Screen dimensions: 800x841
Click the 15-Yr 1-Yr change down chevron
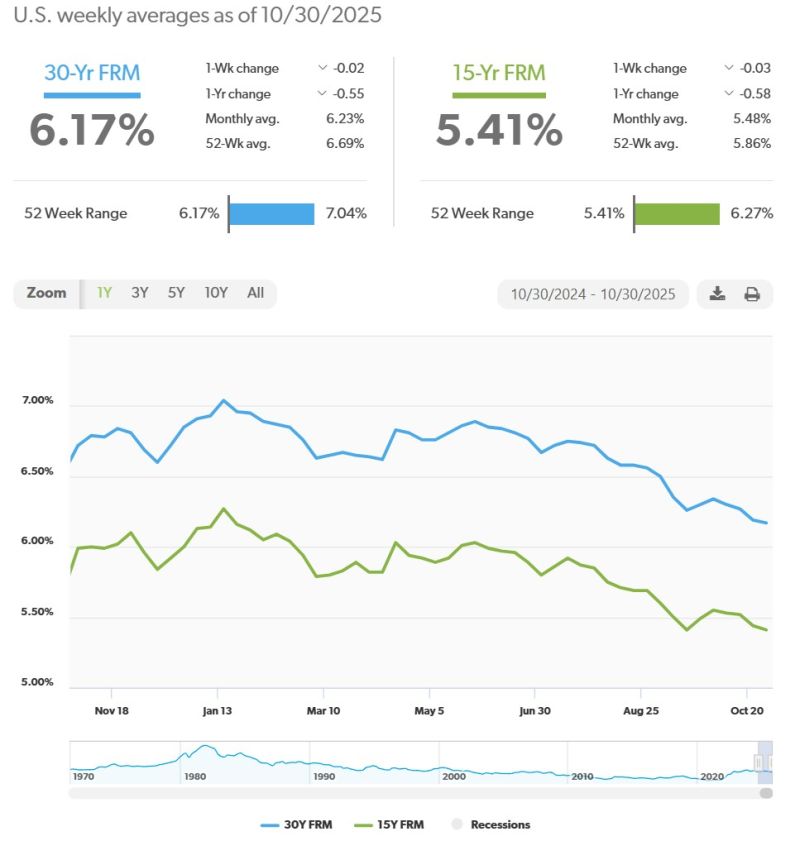tap(729, 94)
